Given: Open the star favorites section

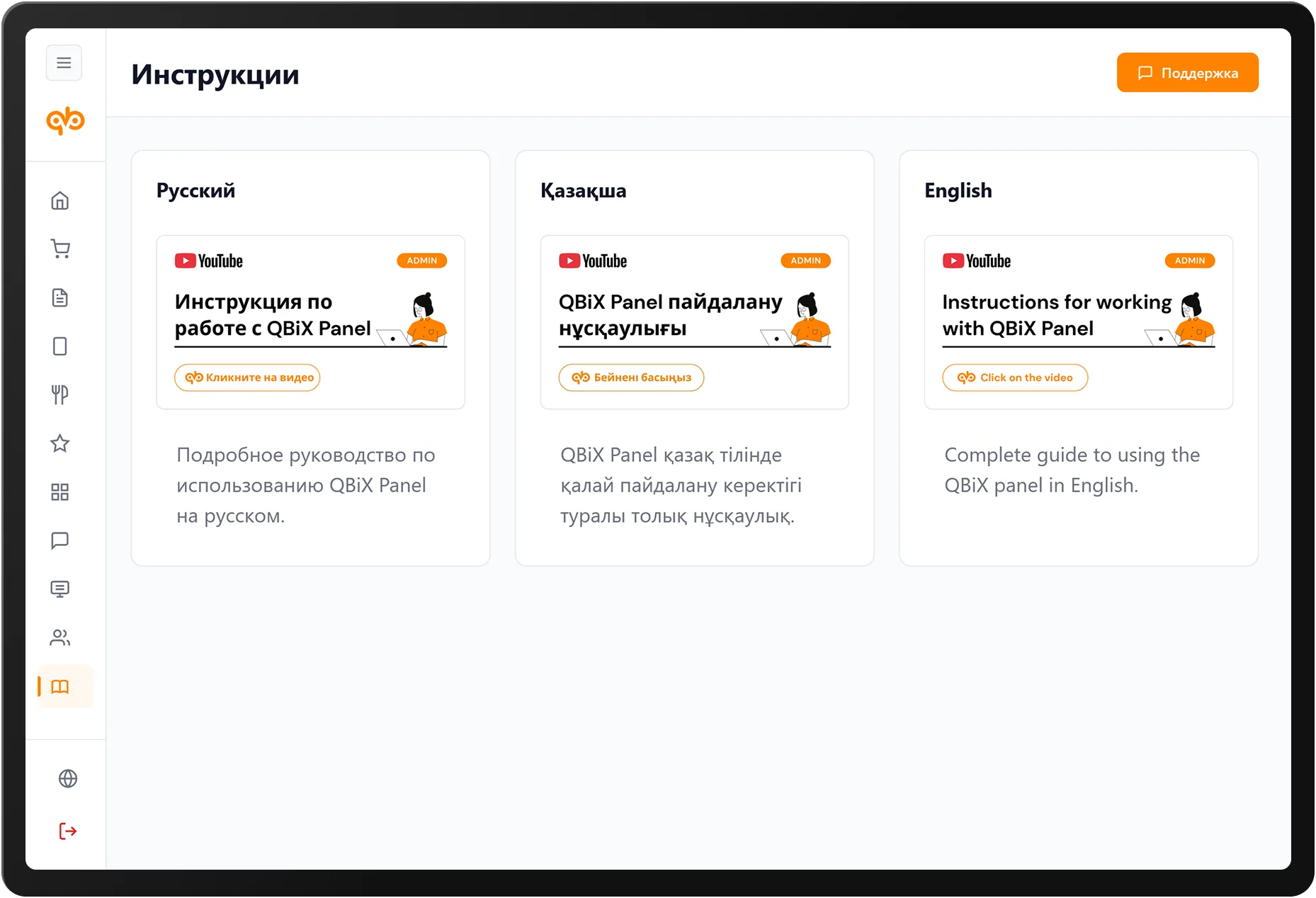Looking at the screenshot, I should coord(60,443).
